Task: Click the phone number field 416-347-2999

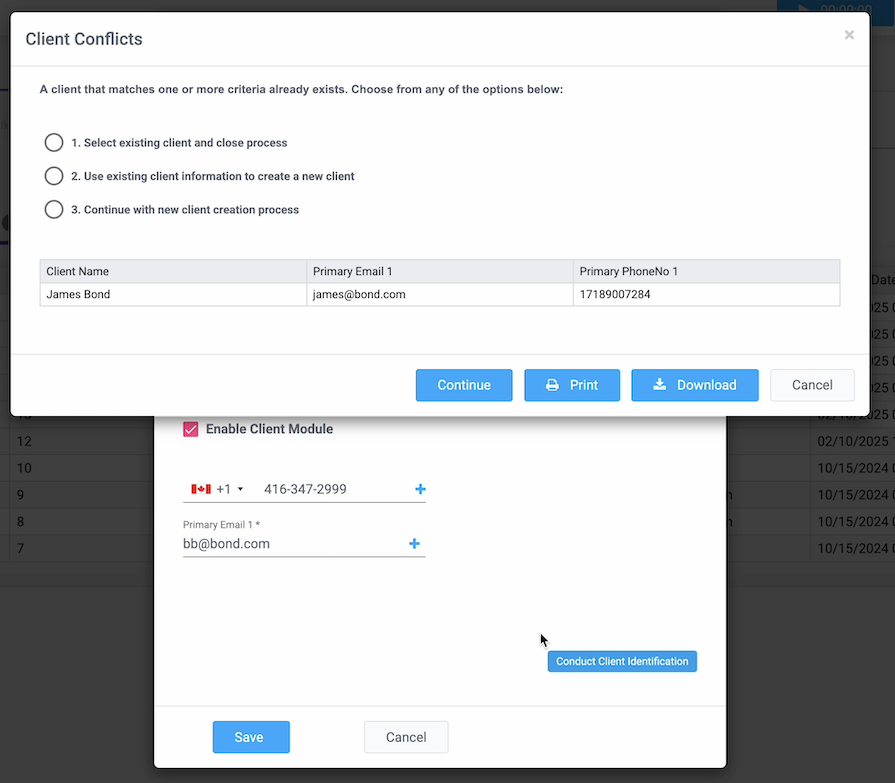Action: (330, 489)
